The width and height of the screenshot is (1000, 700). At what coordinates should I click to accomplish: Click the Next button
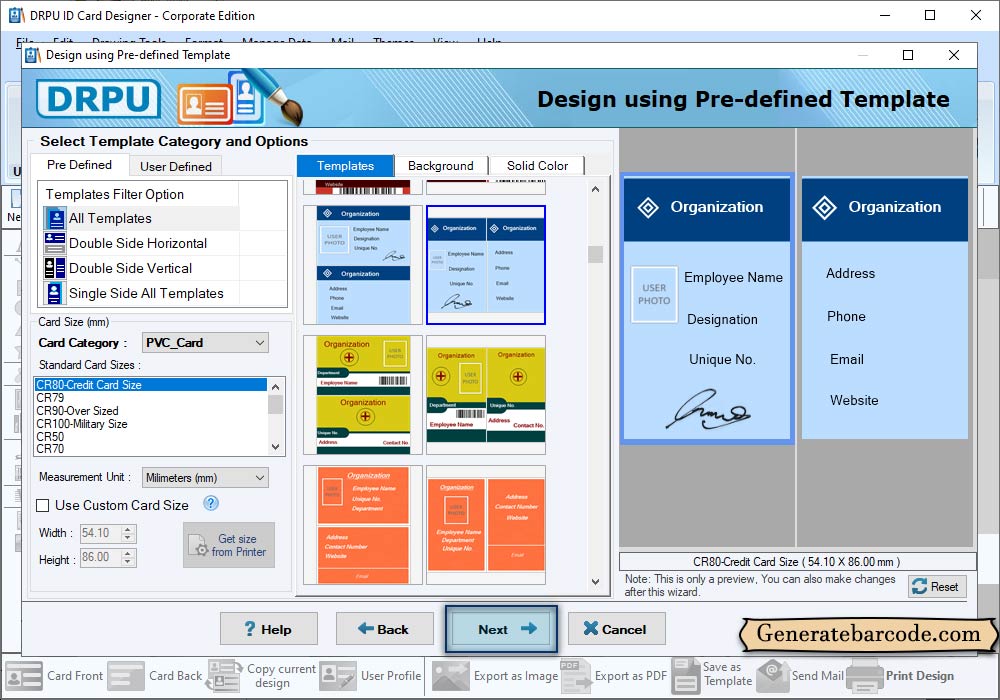pos(501,629)
